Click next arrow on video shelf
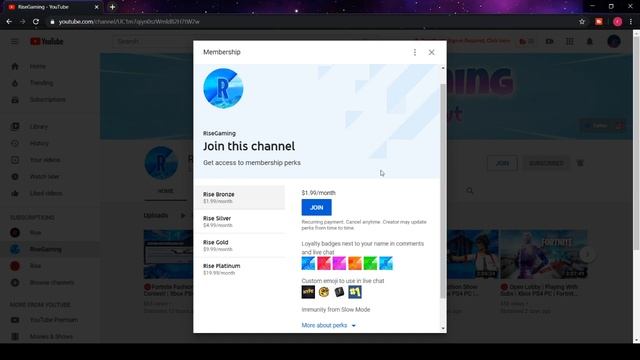Viewport: 640px width, 360px height. pos(587,254)
